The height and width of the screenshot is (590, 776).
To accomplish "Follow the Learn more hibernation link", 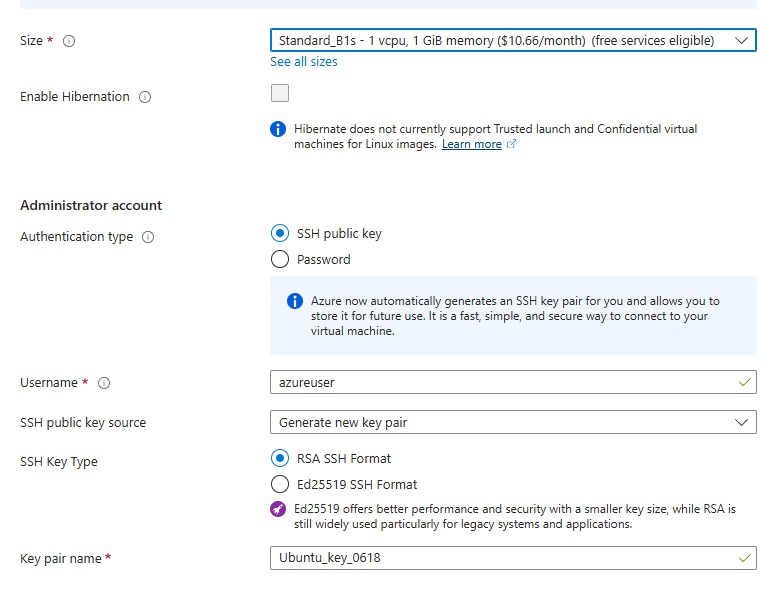I will click(x=472, y=144).
